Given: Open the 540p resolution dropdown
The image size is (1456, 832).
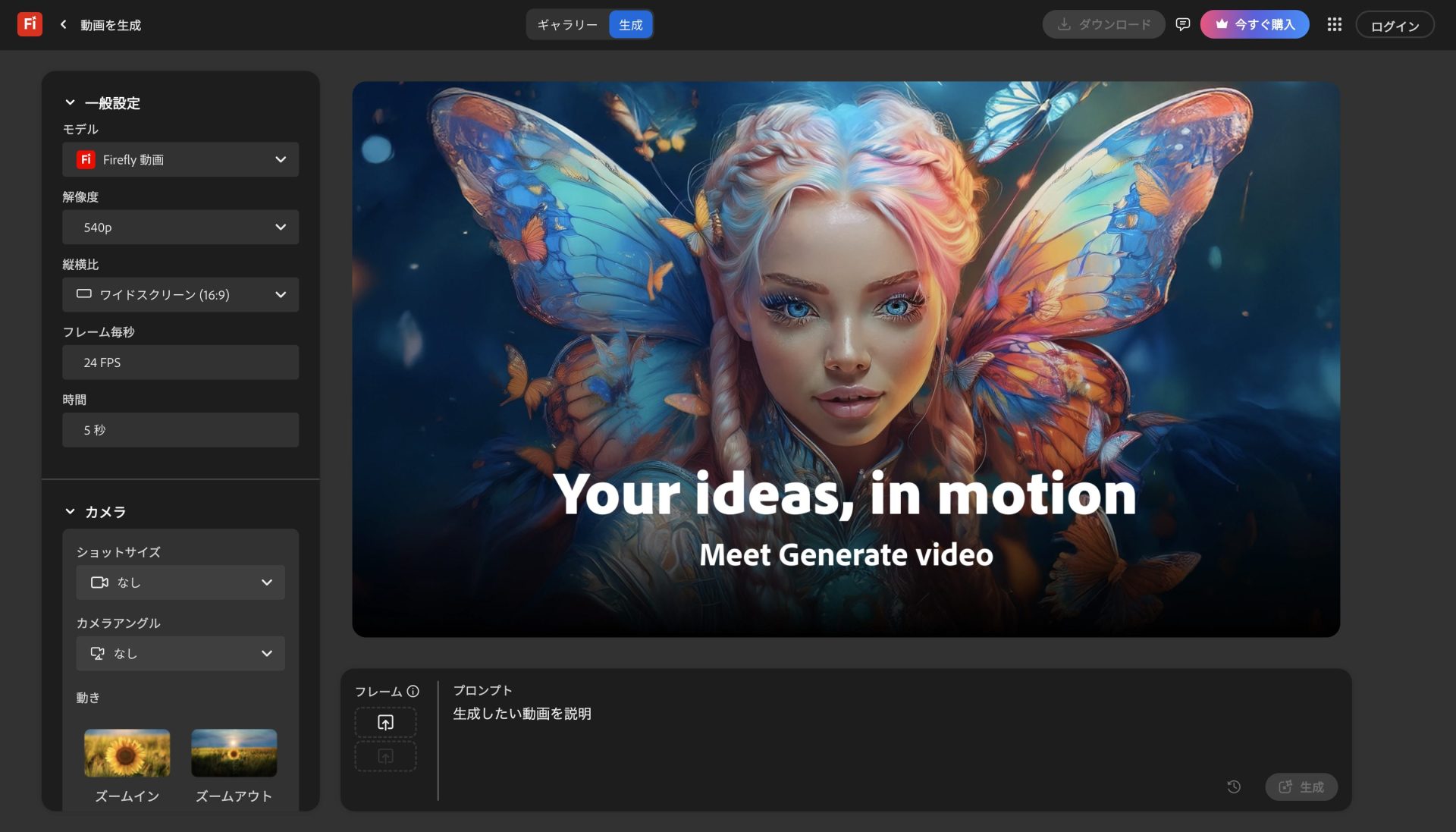Looking at the screenshot, I should click(180, 227).
